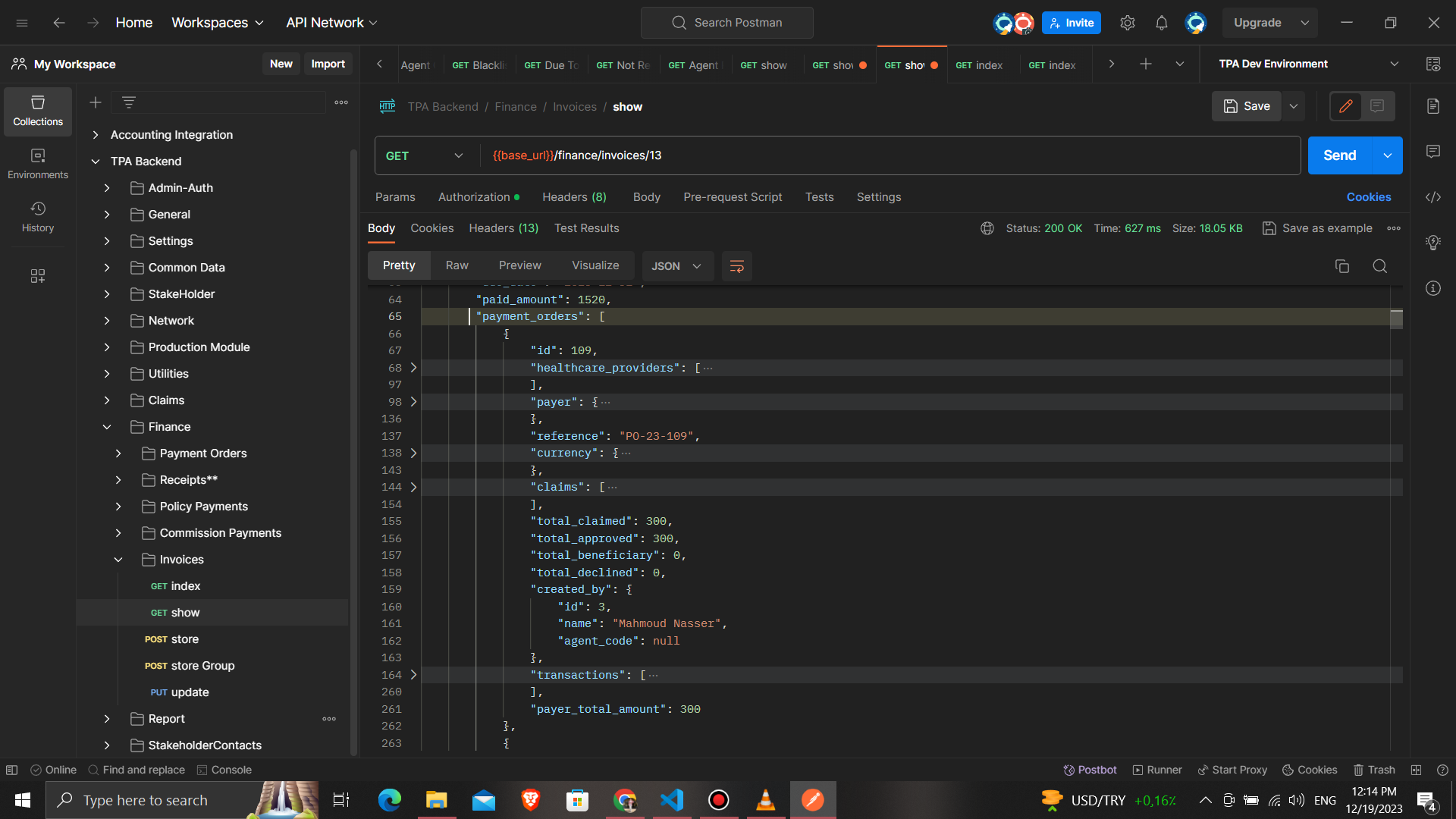This screenshot has height=819, width=1456.
Task: Expand the collapsed healthcare_providers array
Action: (x=413, y=368)
